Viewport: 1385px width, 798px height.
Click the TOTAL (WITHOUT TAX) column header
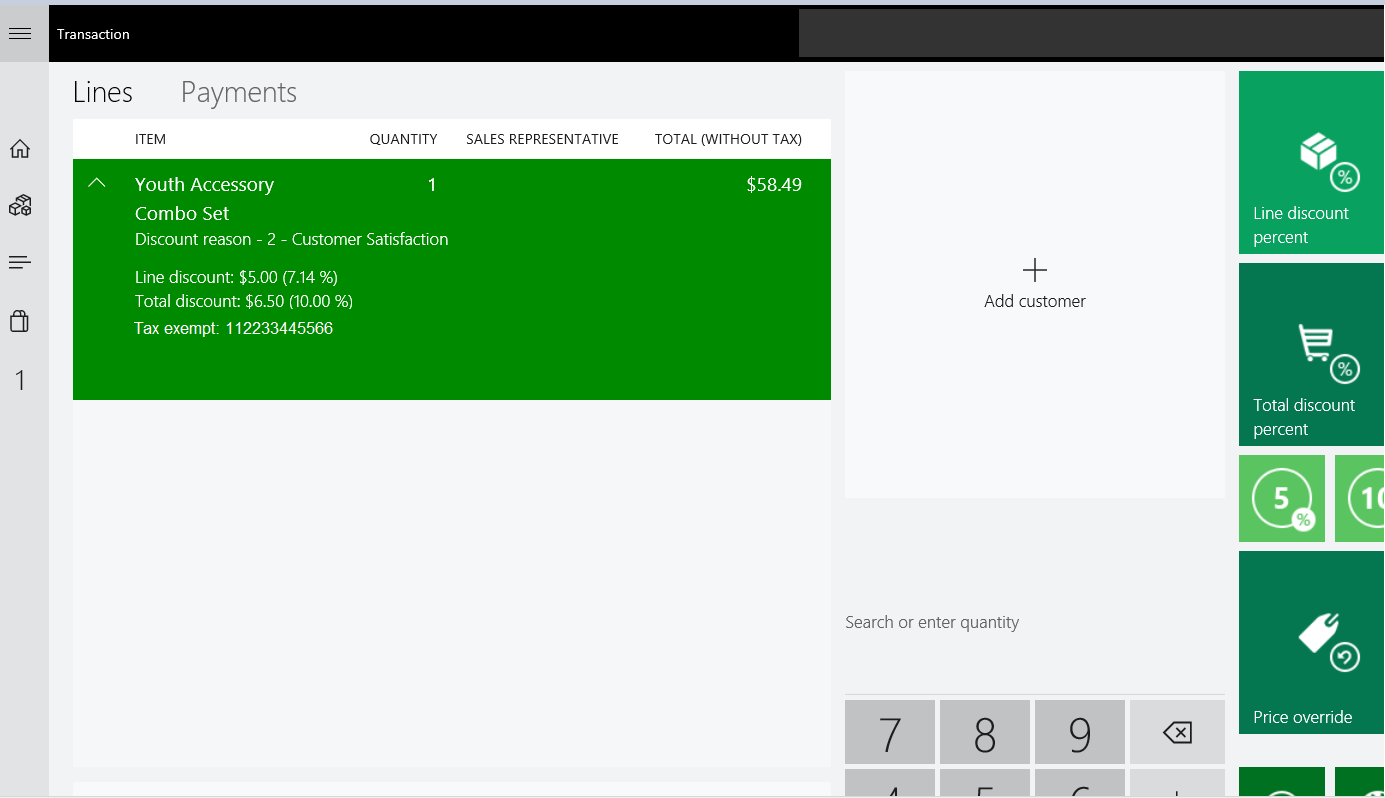tap(728, 139)
